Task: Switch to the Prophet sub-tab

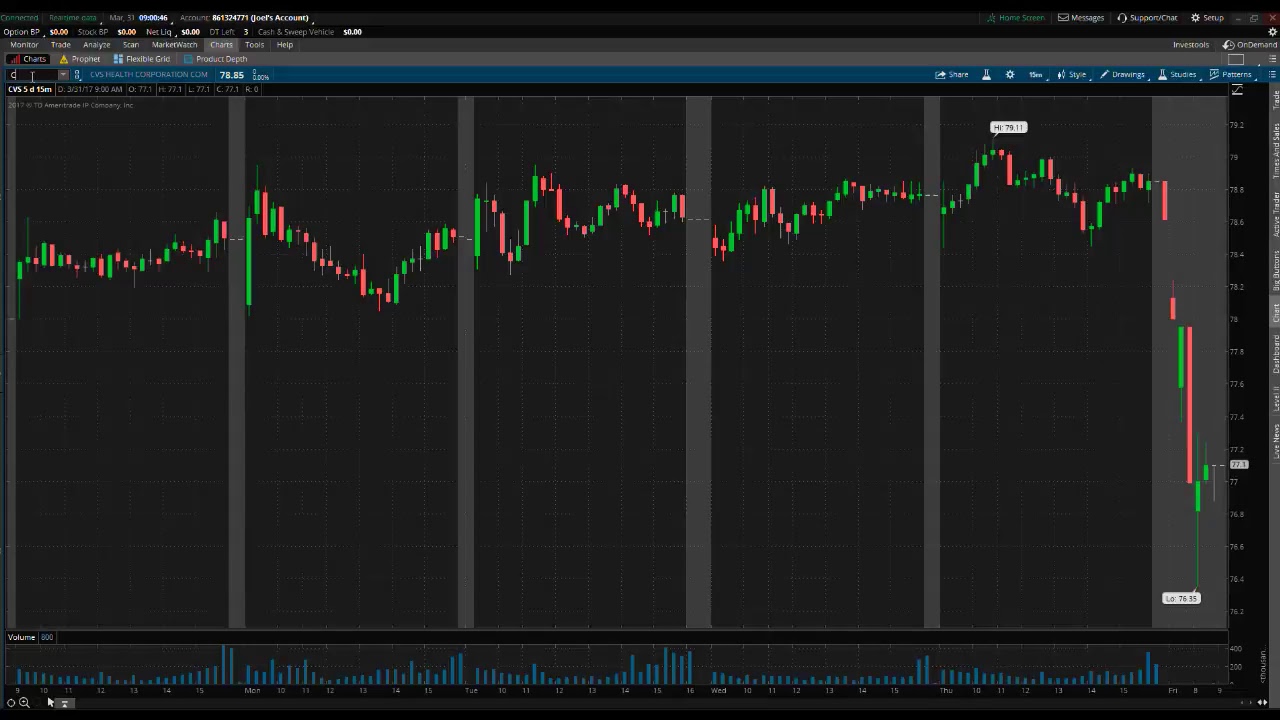Action: 80,59
